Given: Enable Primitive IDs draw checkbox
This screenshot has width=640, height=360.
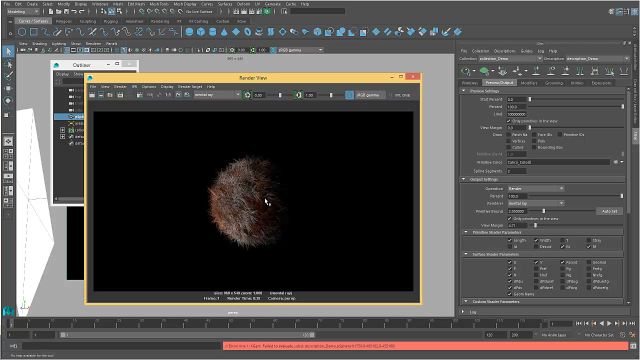Looking at the screenshot, I should coord(560,134).
